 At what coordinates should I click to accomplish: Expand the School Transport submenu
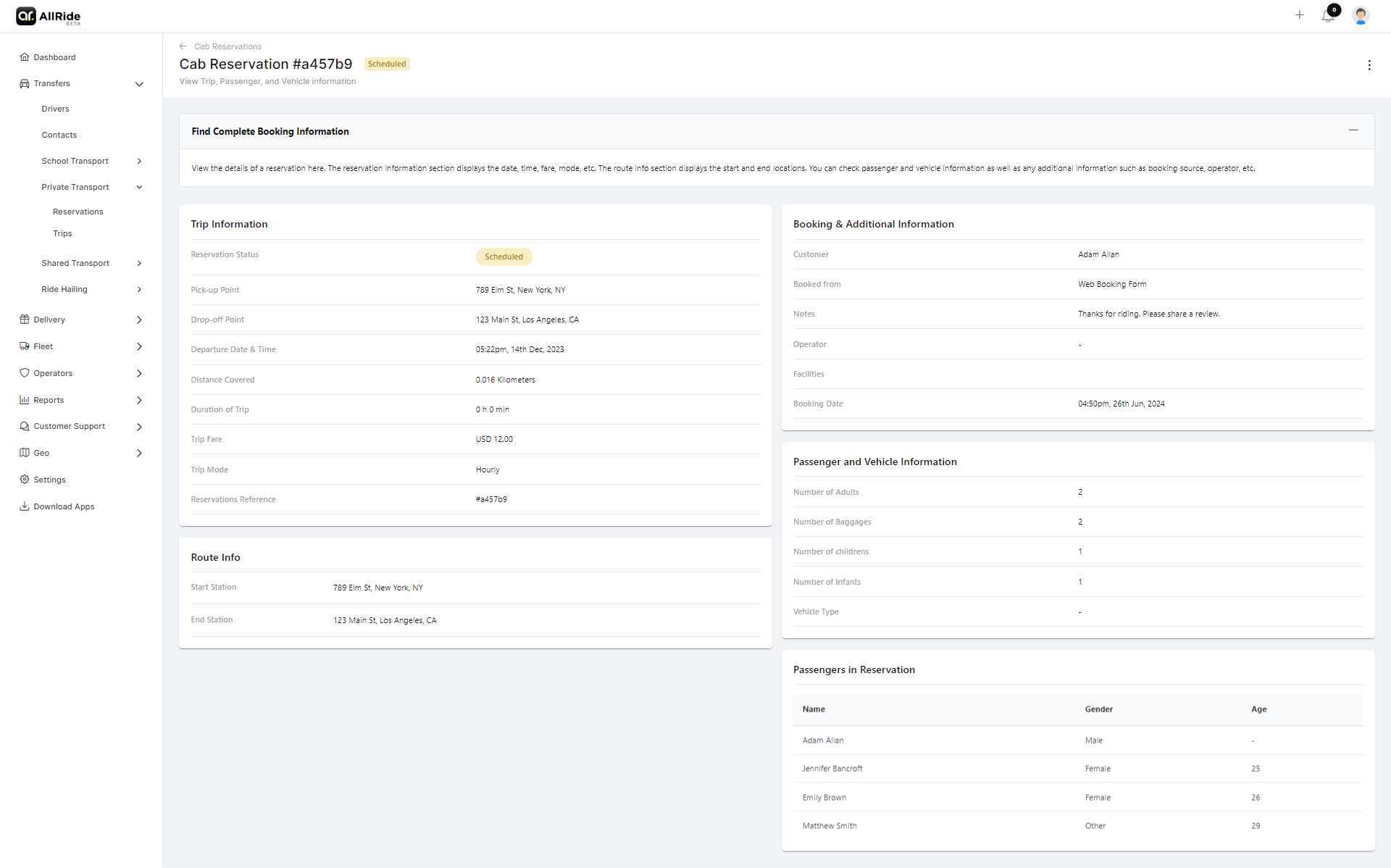[139, 161]
